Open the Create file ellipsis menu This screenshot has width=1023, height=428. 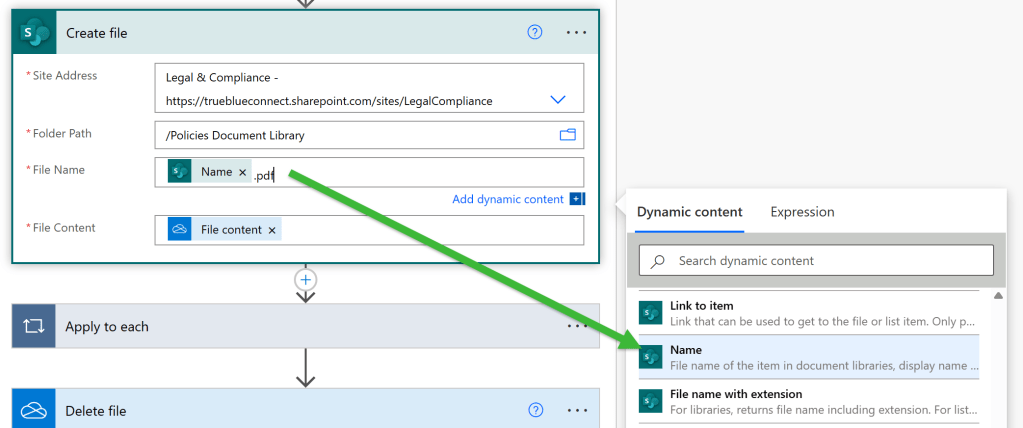[x=577, y=33]
